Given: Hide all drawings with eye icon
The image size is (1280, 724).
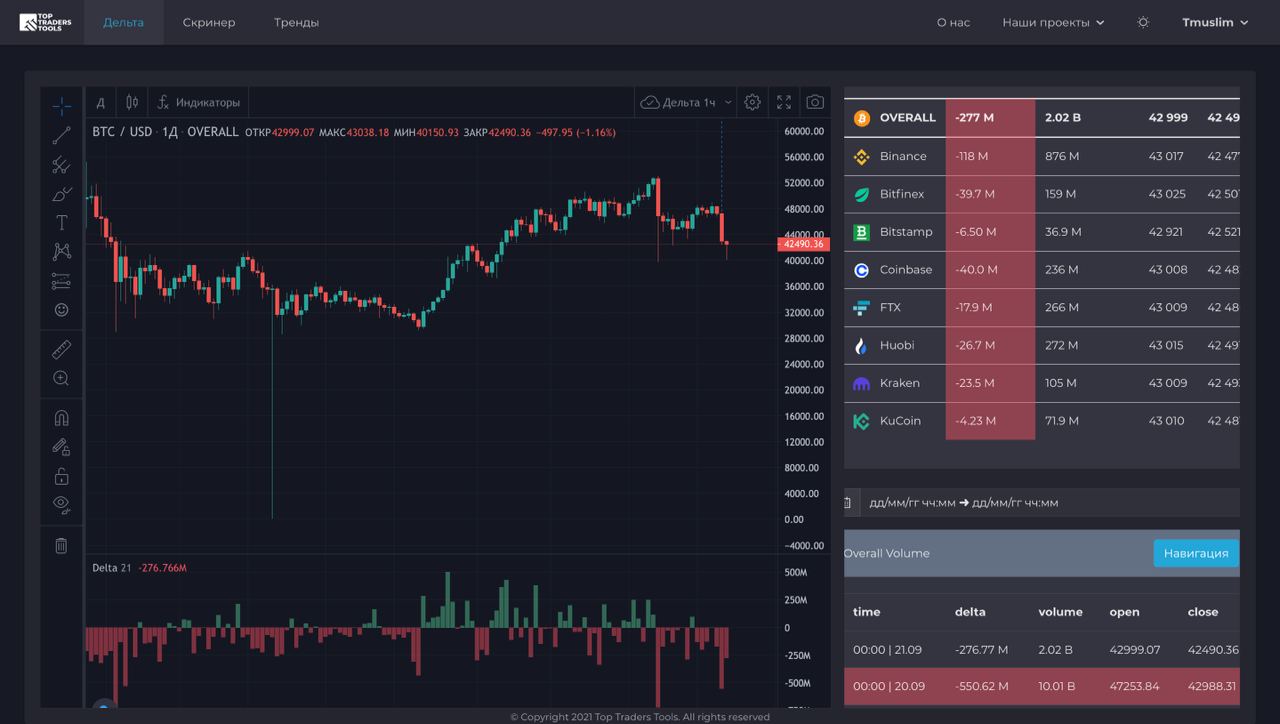Looking at the screenshot, I should pyautogui.click(x=61, y=505).
